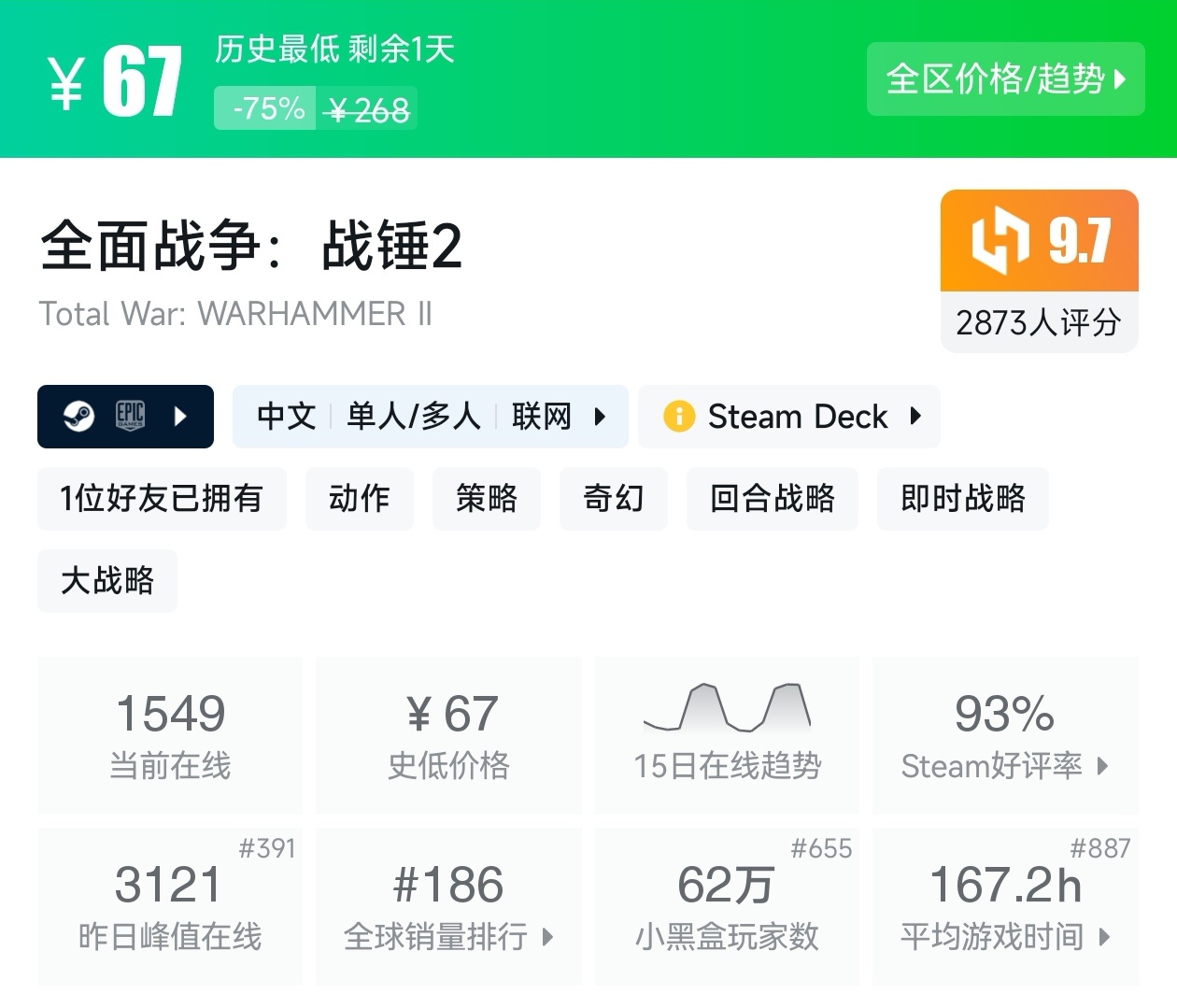Click the Xiaoheihe logo on the rating badge

(x=1000, y=240)
